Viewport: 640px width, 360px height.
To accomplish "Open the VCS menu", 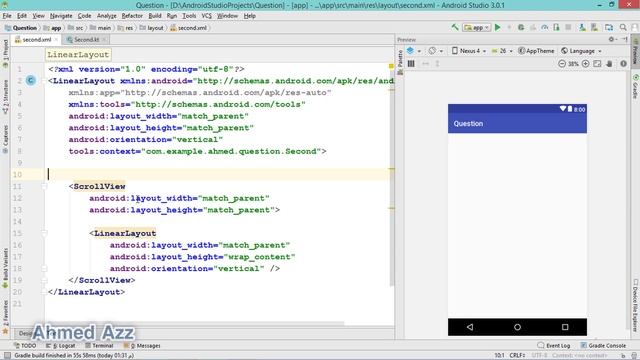I will click(x=207, y=16).
